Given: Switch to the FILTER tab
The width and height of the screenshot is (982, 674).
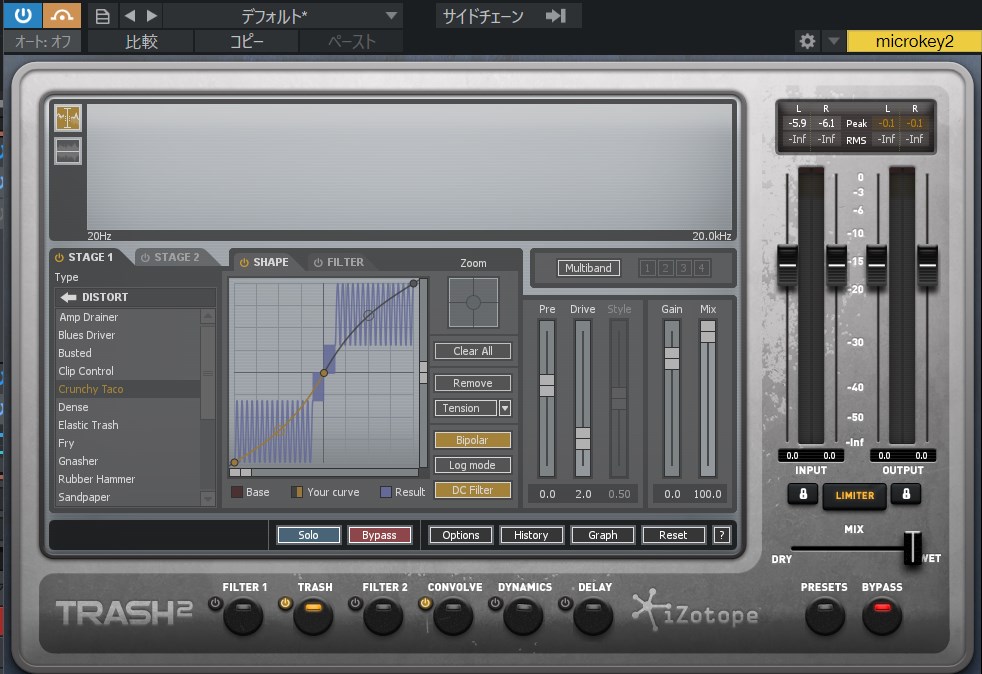Looking at the screenshot, I should [338, 262].
